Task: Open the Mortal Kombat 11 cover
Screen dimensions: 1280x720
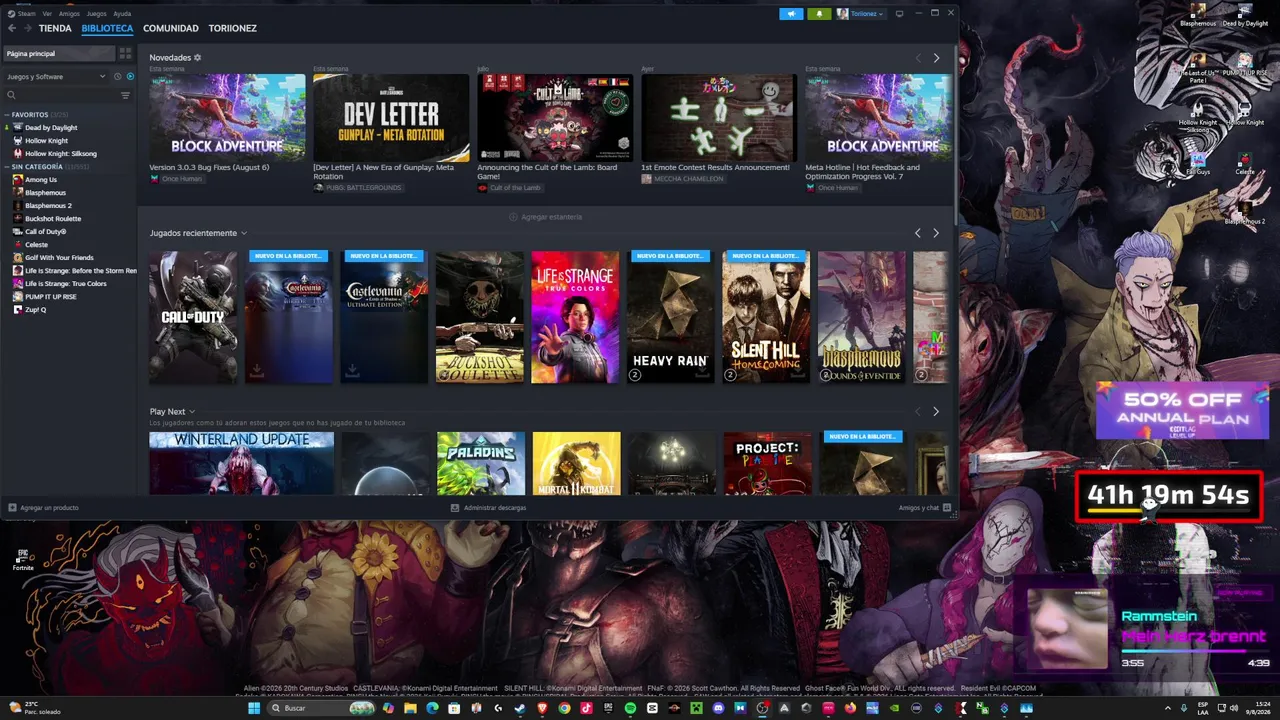Action: point(577,463)
